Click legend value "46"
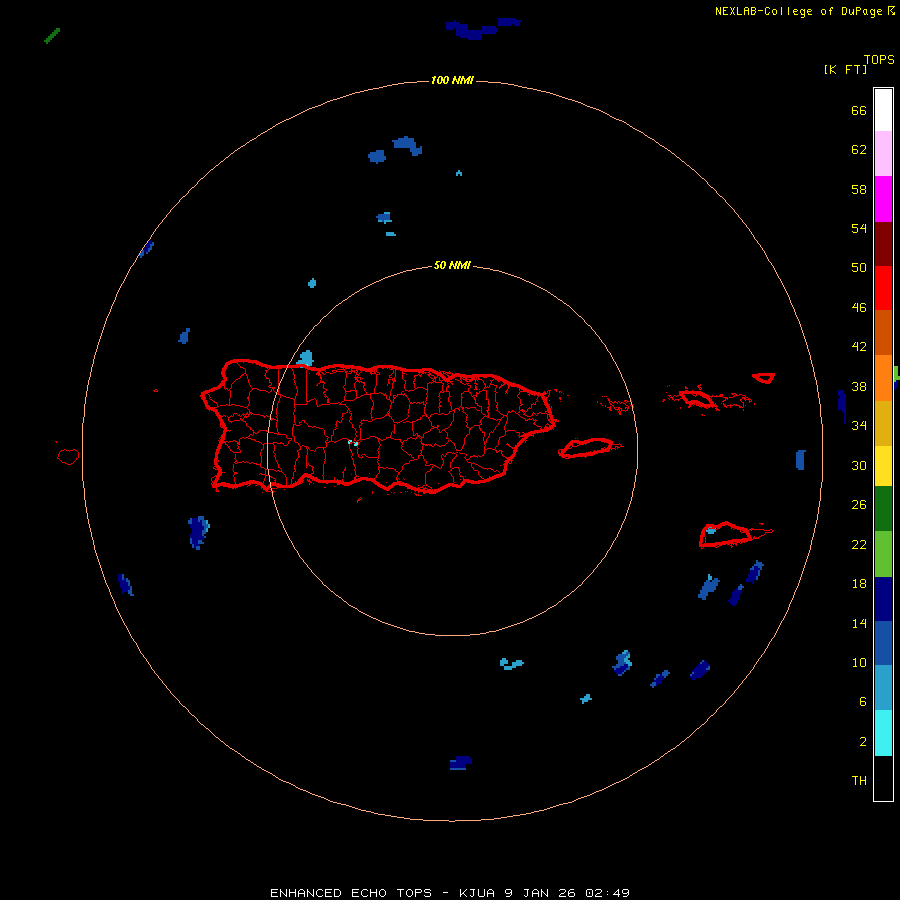 pyautogui.click(x=859, y=307)
